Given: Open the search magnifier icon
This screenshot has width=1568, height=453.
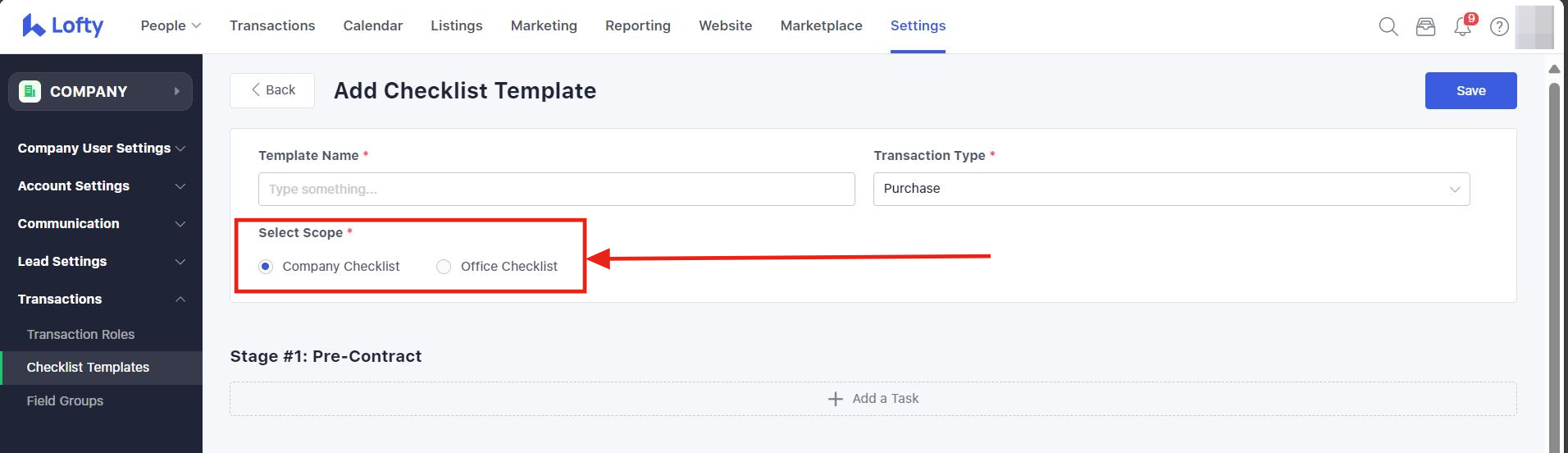Looking at the screenshot, I should [1388, 26].
